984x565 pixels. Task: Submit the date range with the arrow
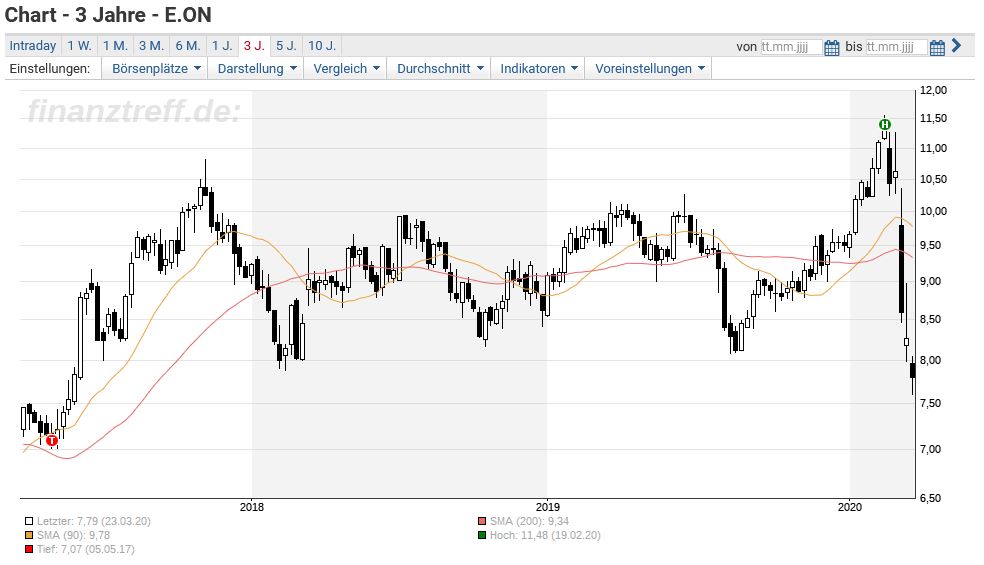pyautogui.click(x=956, y=45)
